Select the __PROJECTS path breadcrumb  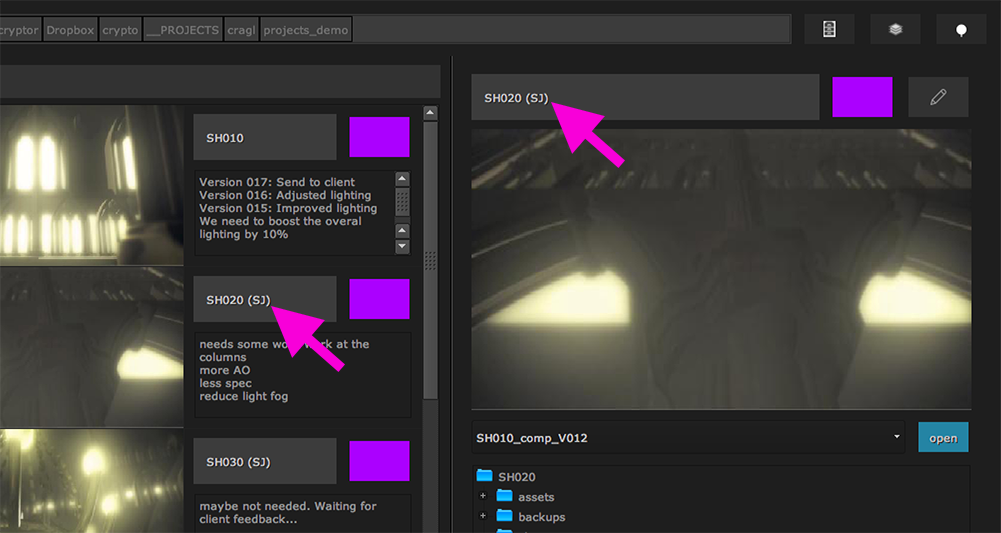tap(182, 30)
